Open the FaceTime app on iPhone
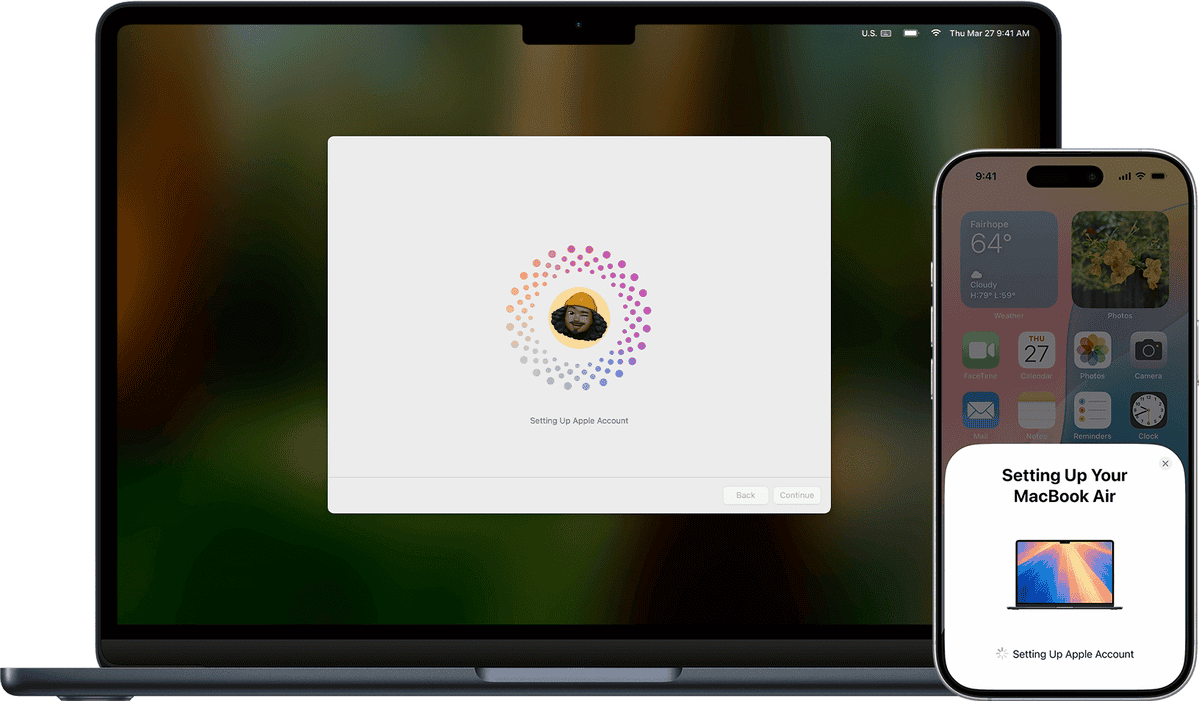The image size is (1199, 701). point(980,351)
